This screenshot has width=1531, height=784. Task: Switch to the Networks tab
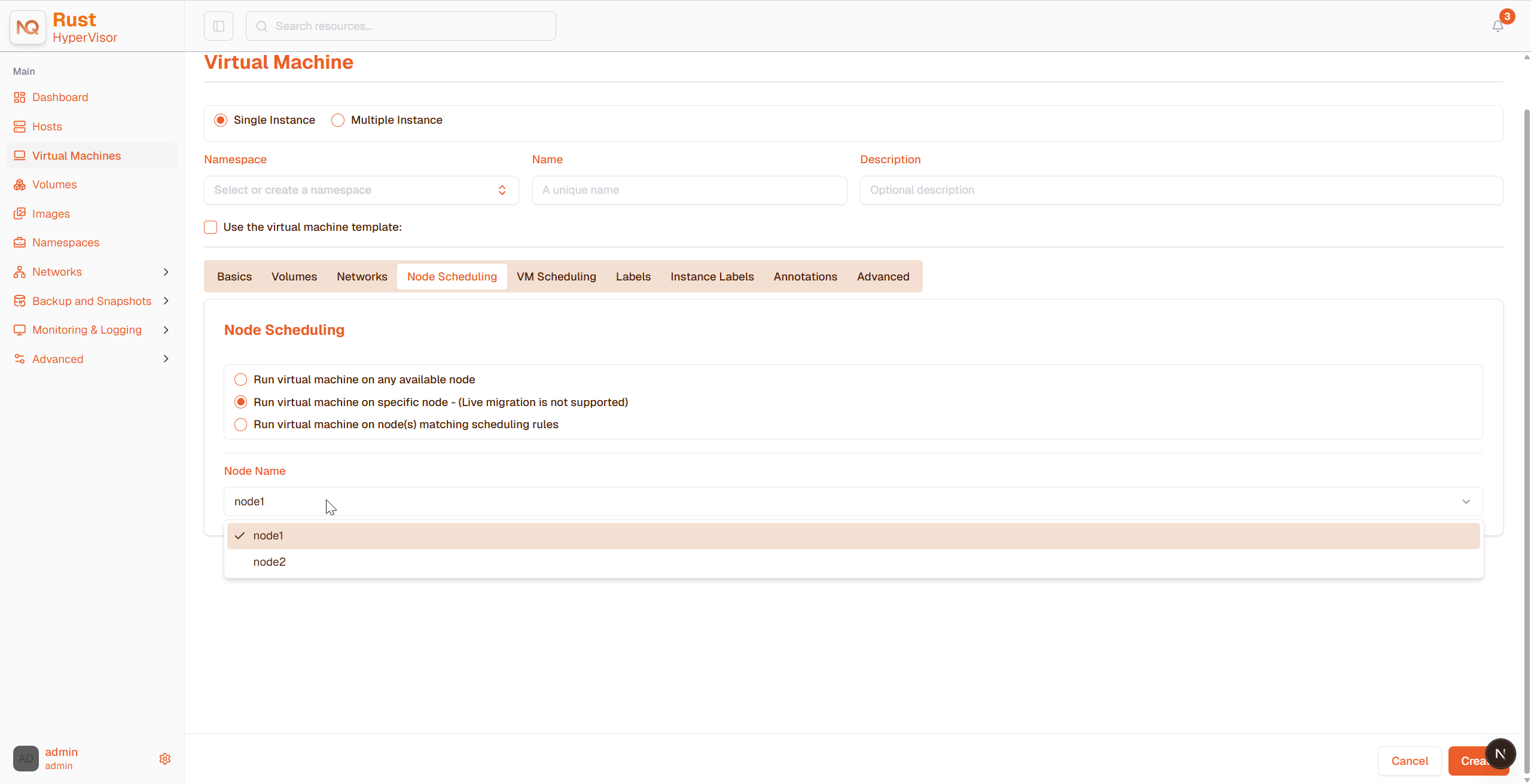click(x=362, y=277)
